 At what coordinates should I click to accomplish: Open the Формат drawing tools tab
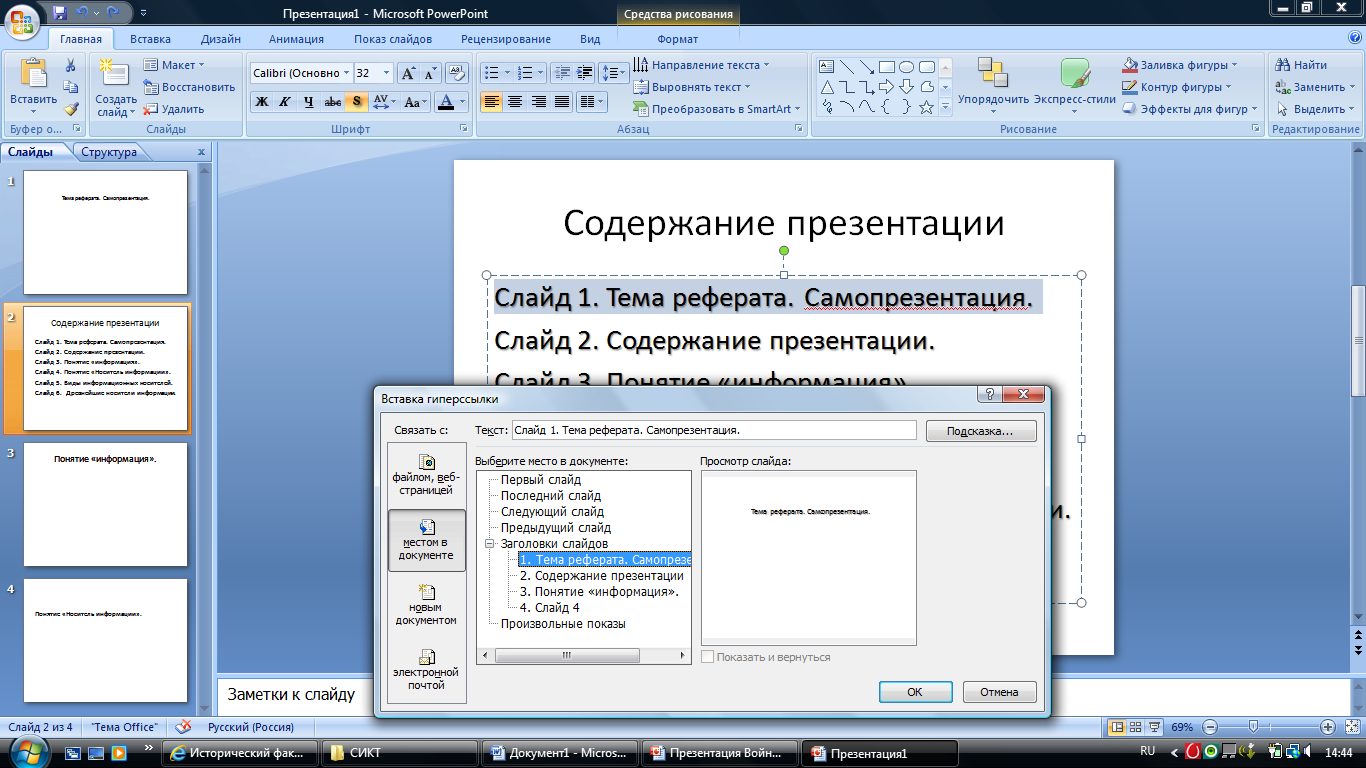point(678,39)
